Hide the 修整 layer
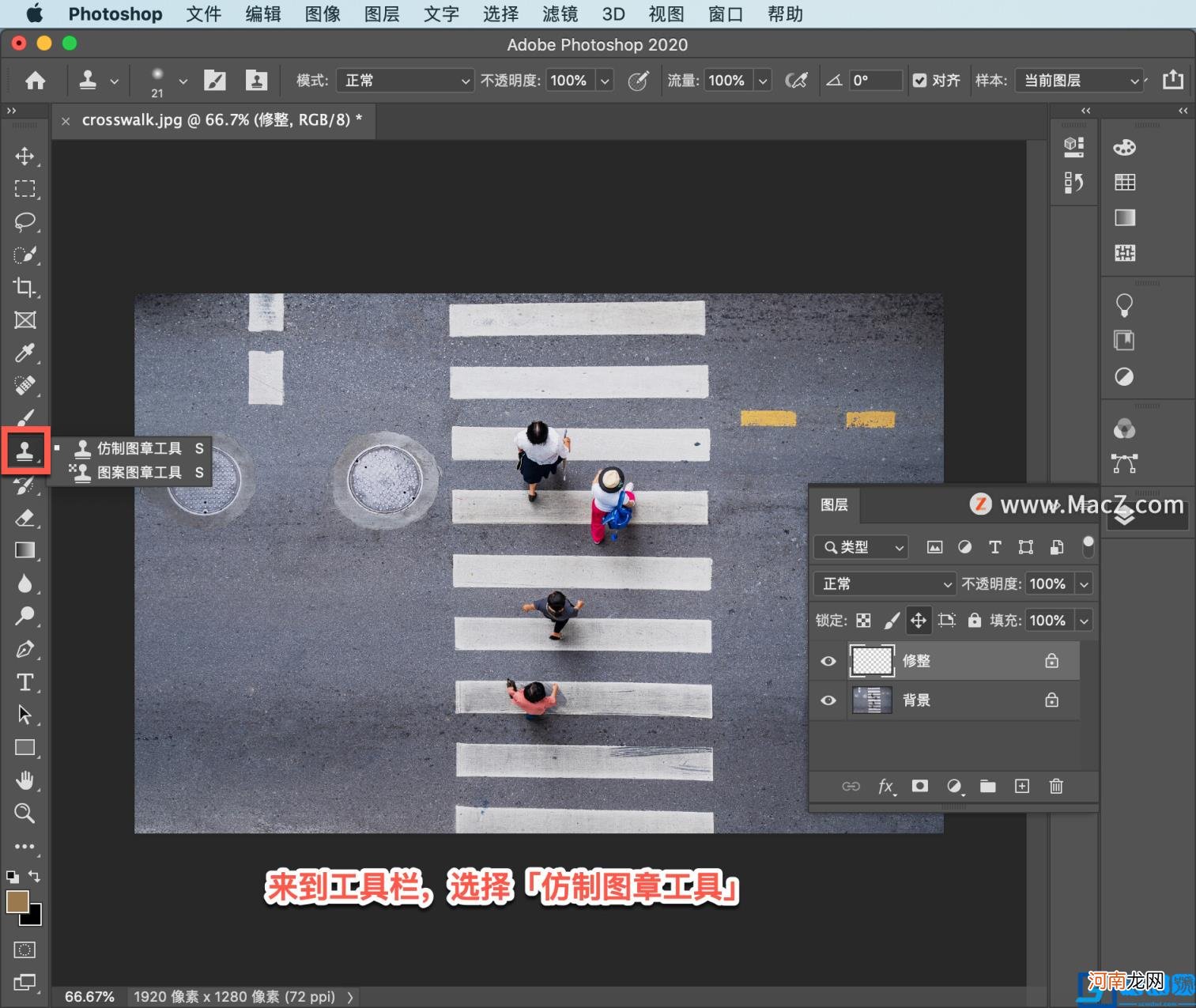Image resolution: width=1196 pixels, height=1008 pixels. coord(828,661)
